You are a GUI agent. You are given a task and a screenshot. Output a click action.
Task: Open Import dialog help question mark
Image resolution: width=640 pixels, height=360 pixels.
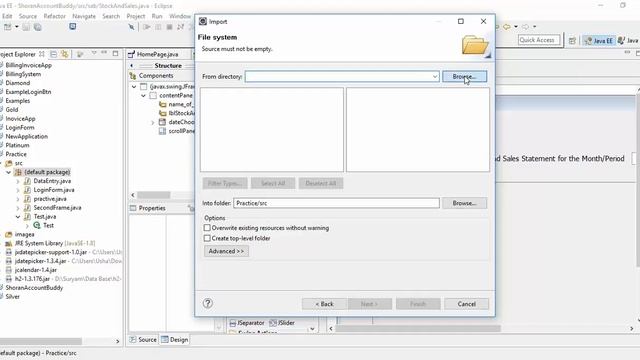click(x=208, y=303)
